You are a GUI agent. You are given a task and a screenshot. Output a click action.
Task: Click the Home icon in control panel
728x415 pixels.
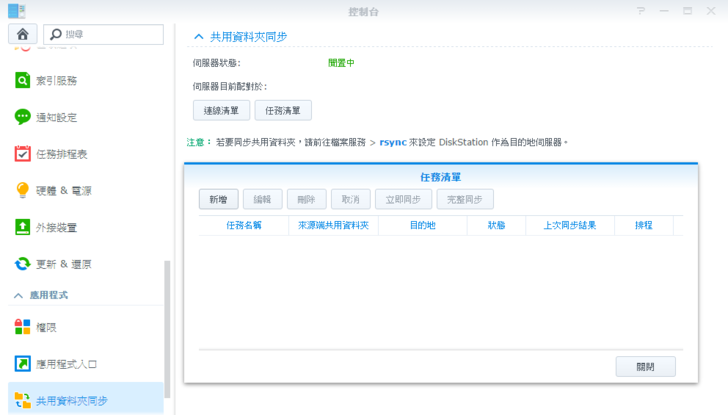[x=22, y=34]
